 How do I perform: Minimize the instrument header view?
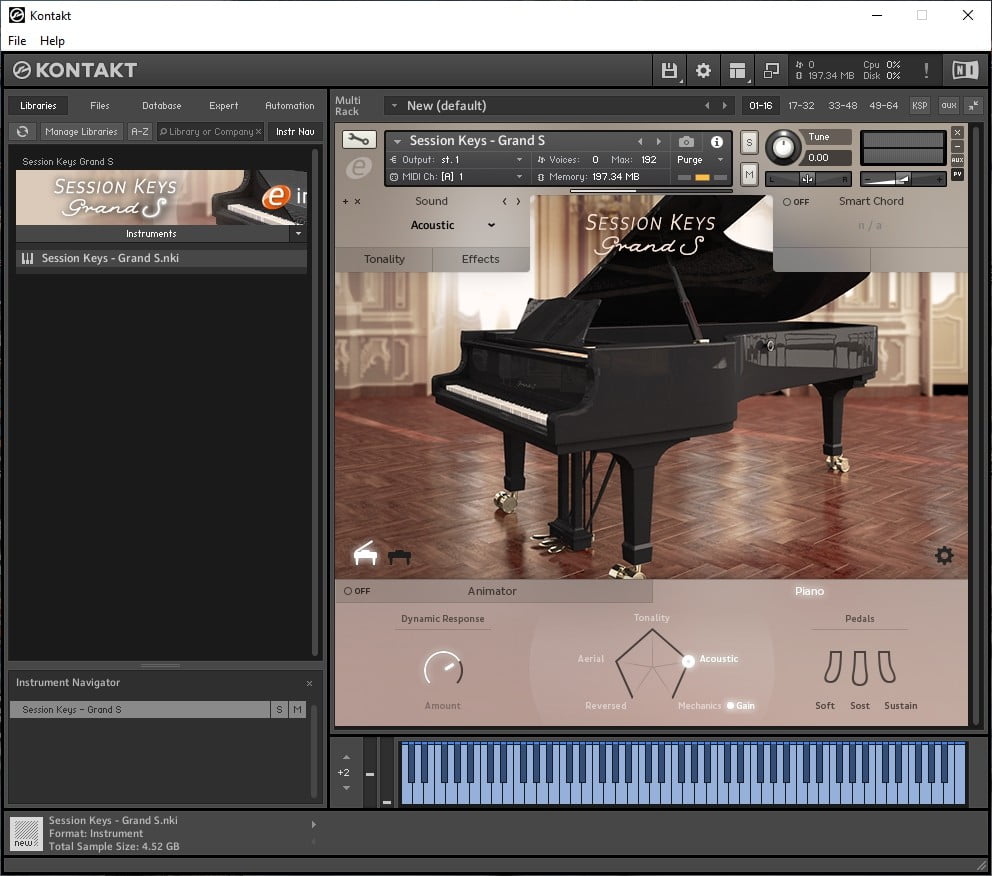[957, 146]
